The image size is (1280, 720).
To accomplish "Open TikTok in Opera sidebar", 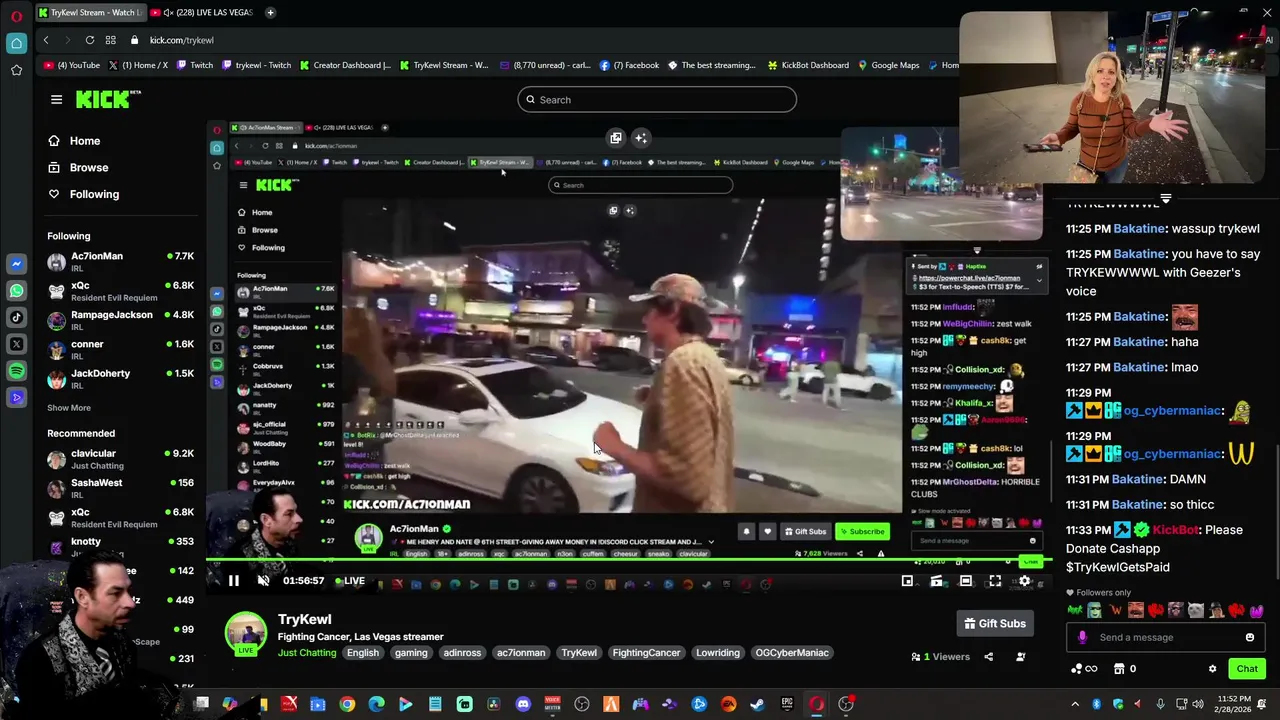I will click(x=16, y=317).
